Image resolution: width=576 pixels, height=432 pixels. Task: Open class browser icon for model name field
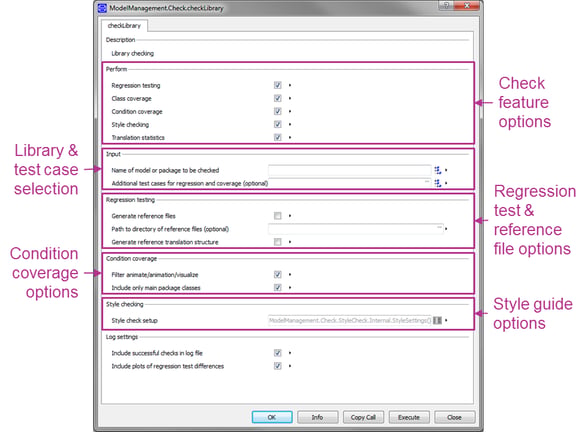(x=438, y=170)
